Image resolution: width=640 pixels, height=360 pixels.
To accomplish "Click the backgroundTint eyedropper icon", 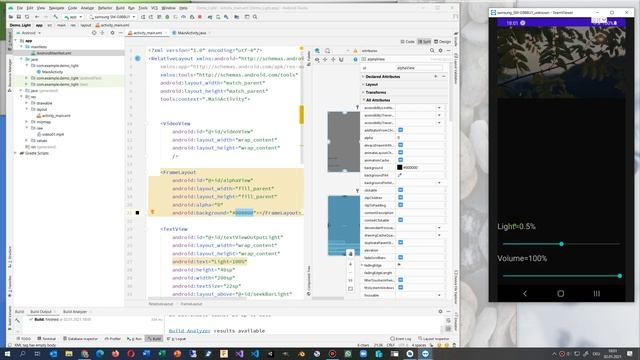I will pos(400,175).
